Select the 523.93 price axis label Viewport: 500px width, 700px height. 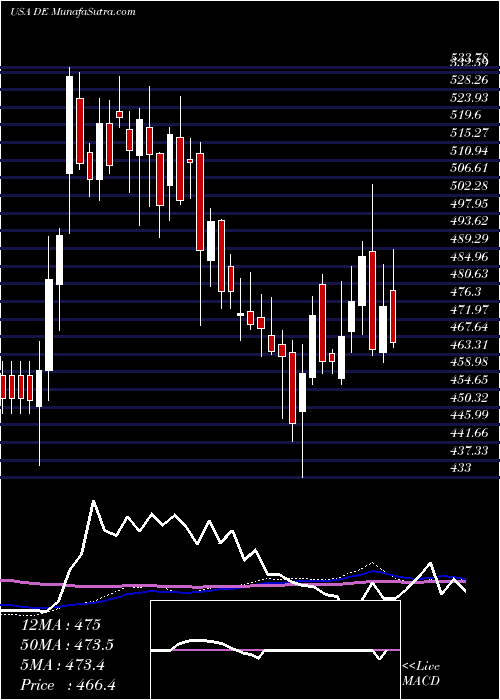click(471, 99)
